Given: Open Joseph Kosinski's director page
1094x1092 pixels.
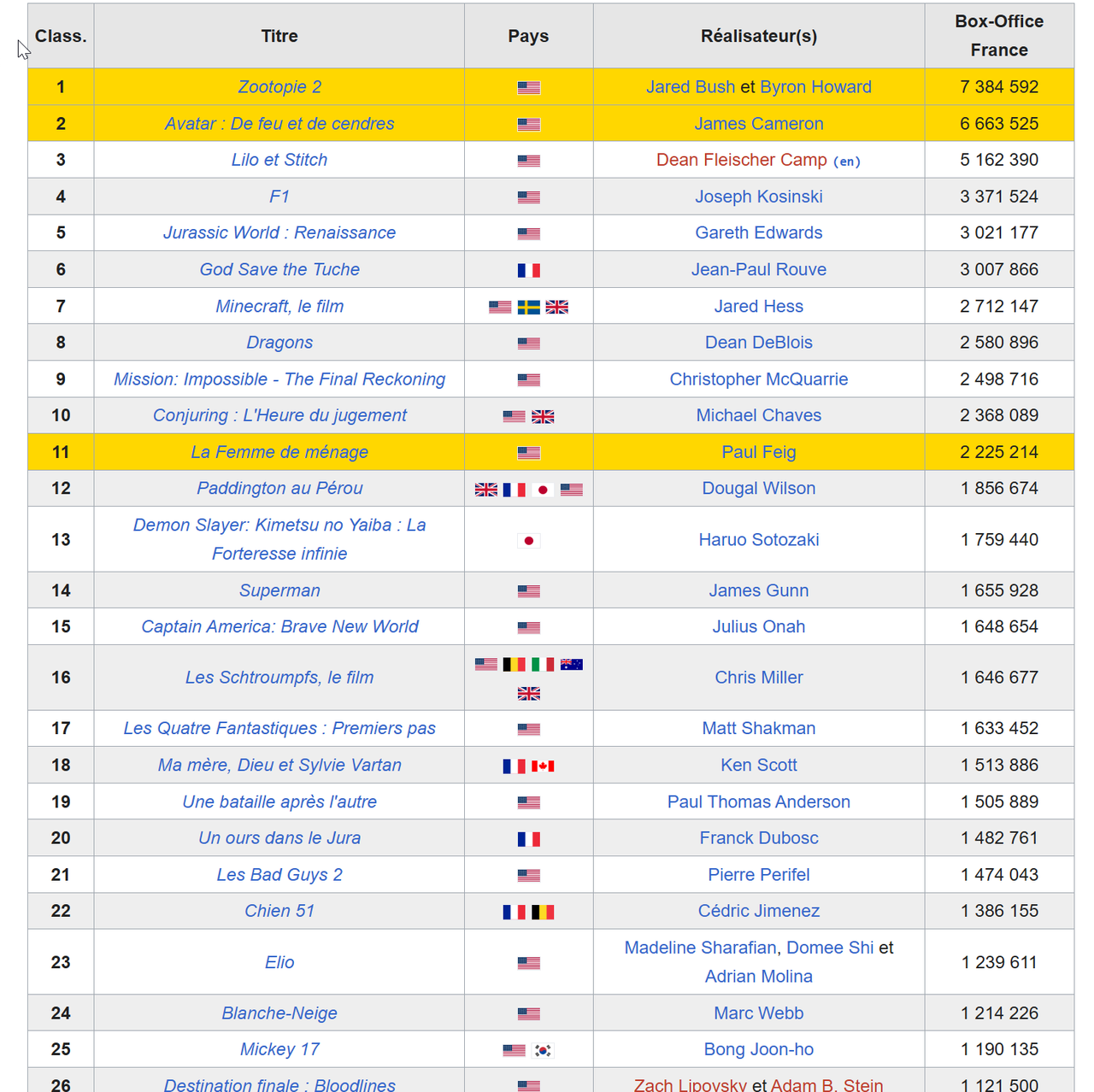Looking at the screenshot, I should [759, 197].
